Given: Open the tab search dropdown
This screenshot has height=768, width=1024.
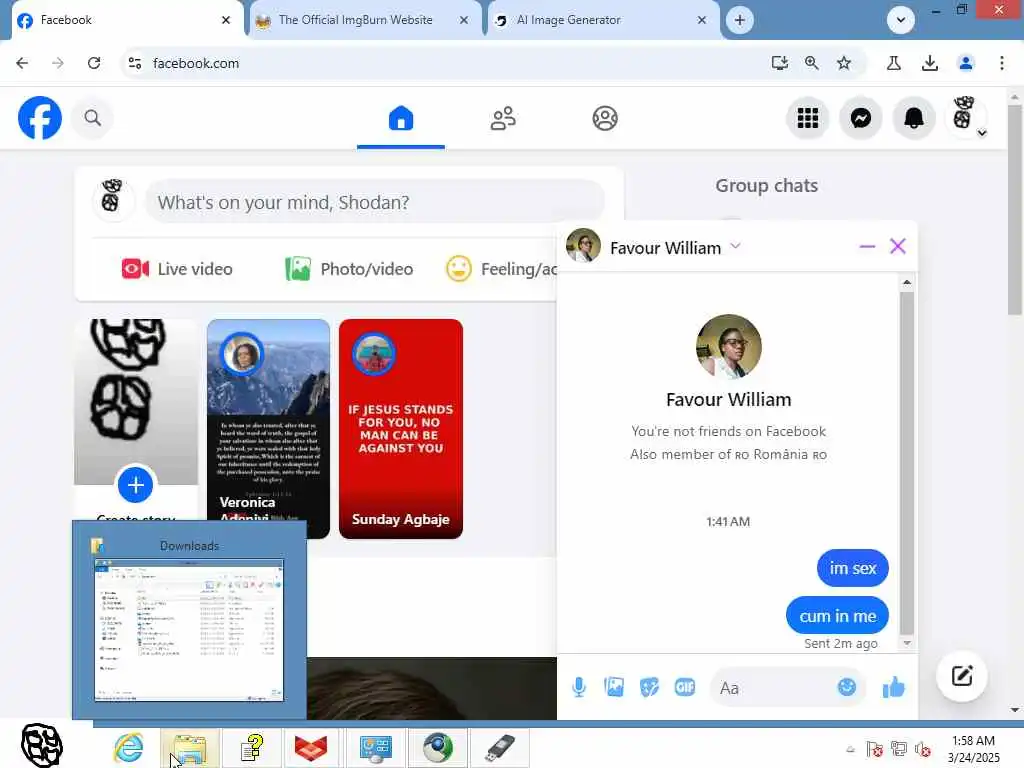Looking at the screenshot, I should coord(901,20).
